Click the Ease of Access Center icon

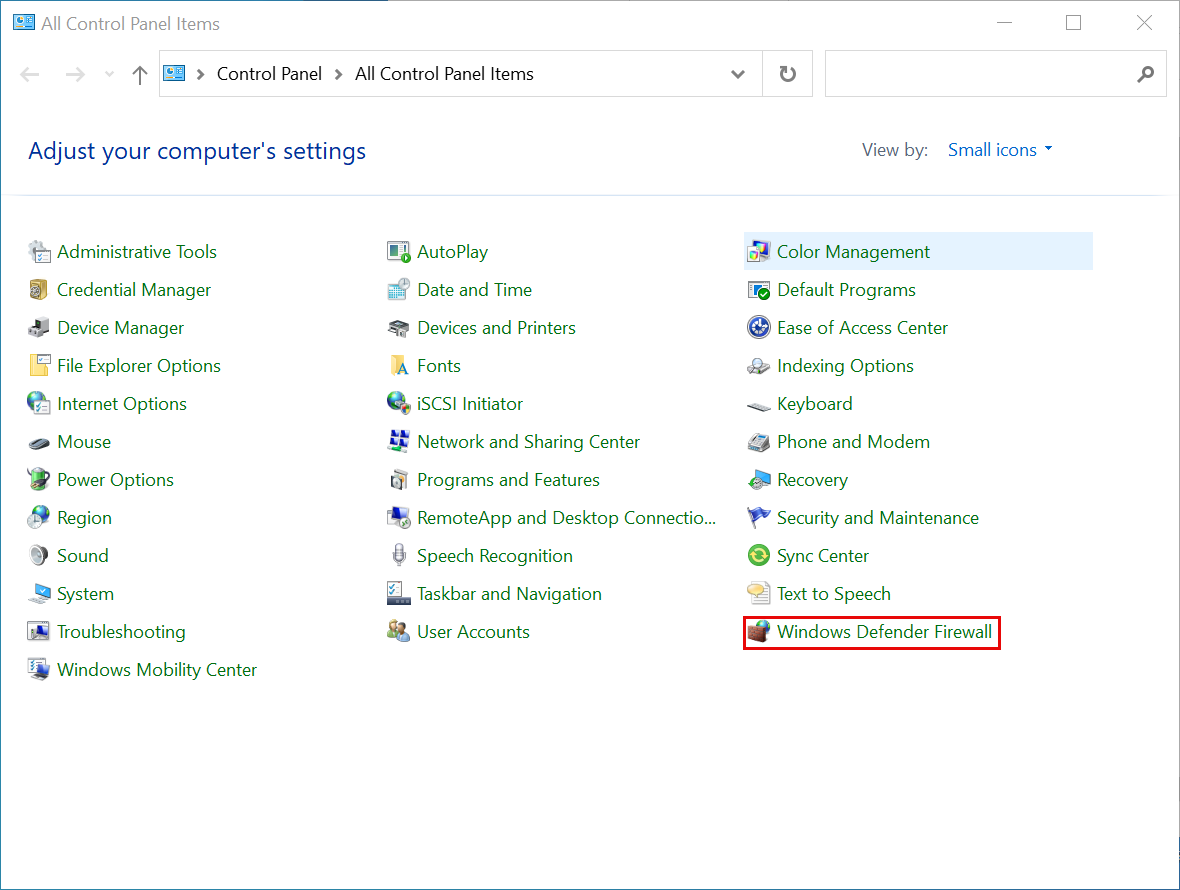[759, 328]
